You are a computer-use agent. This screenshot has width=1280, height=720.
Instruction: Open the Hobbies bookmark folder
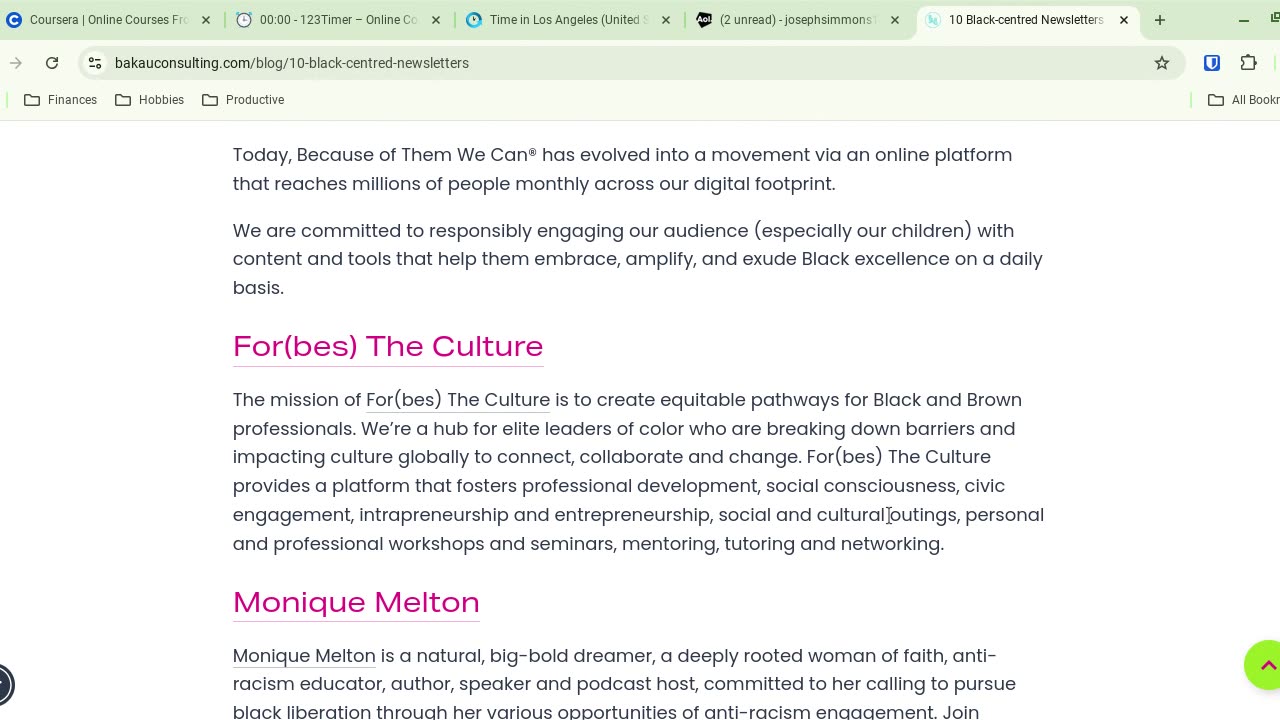[150, 100]
